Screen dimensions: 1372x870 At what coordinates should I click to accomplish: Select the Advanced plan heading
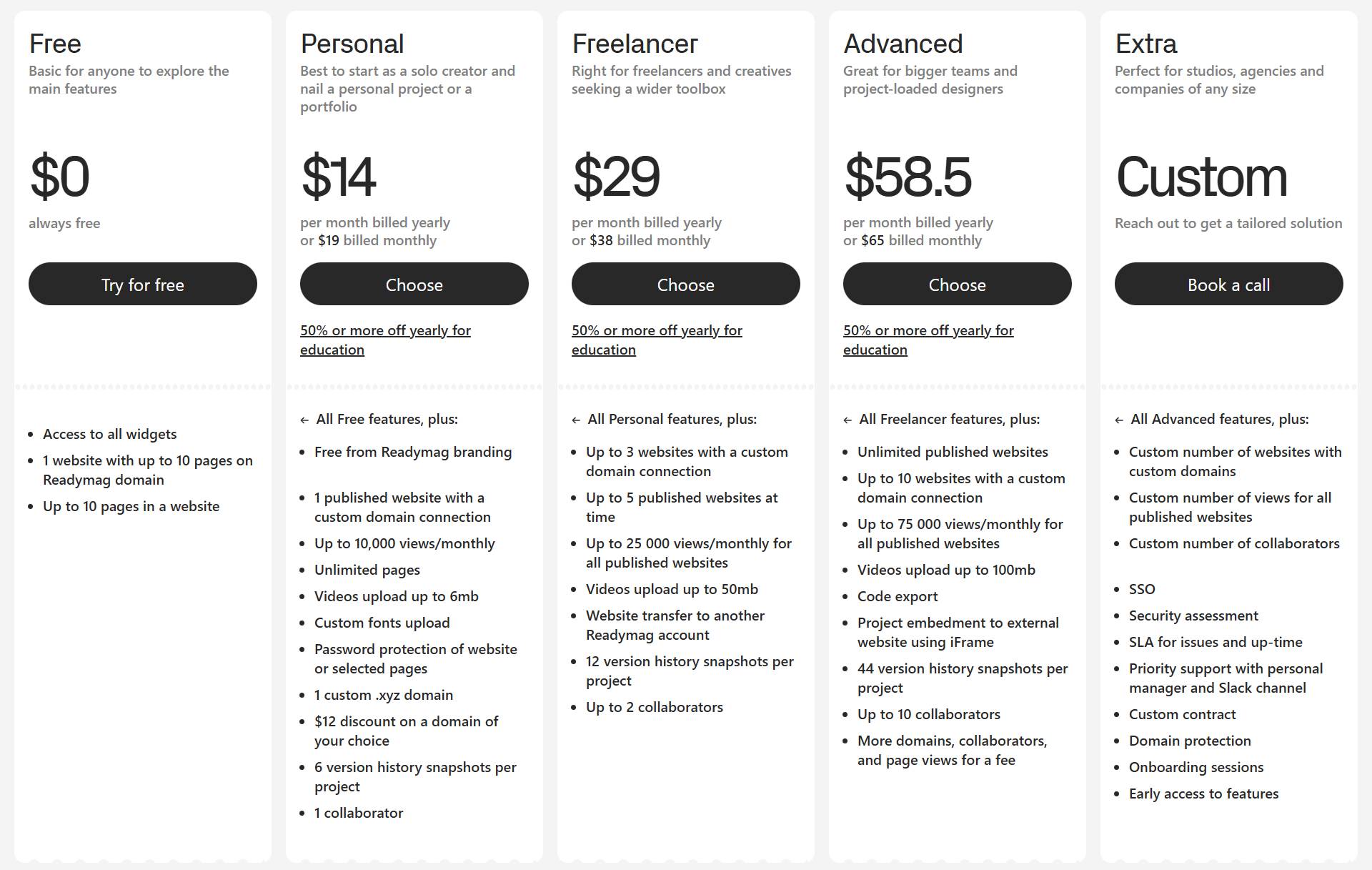coord(903,43)
